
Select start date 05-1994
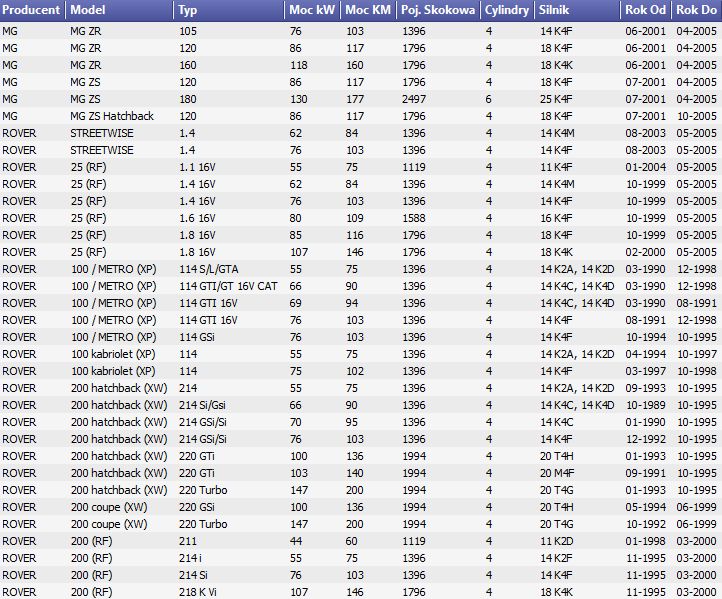click(646, 507)
